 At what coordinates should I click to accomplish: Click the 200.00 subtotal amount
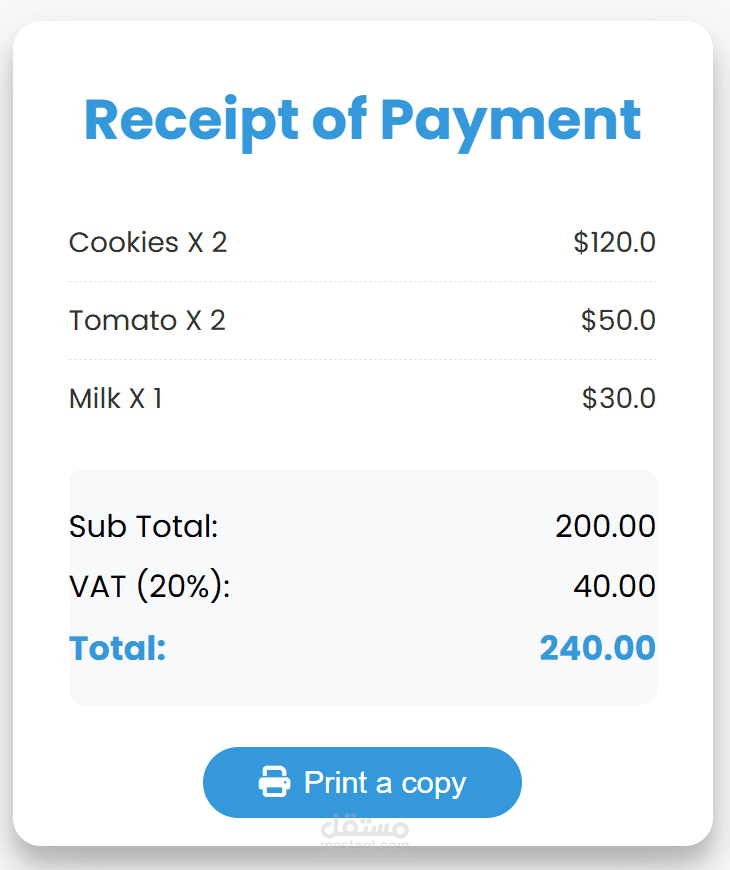tap(606, 526)
